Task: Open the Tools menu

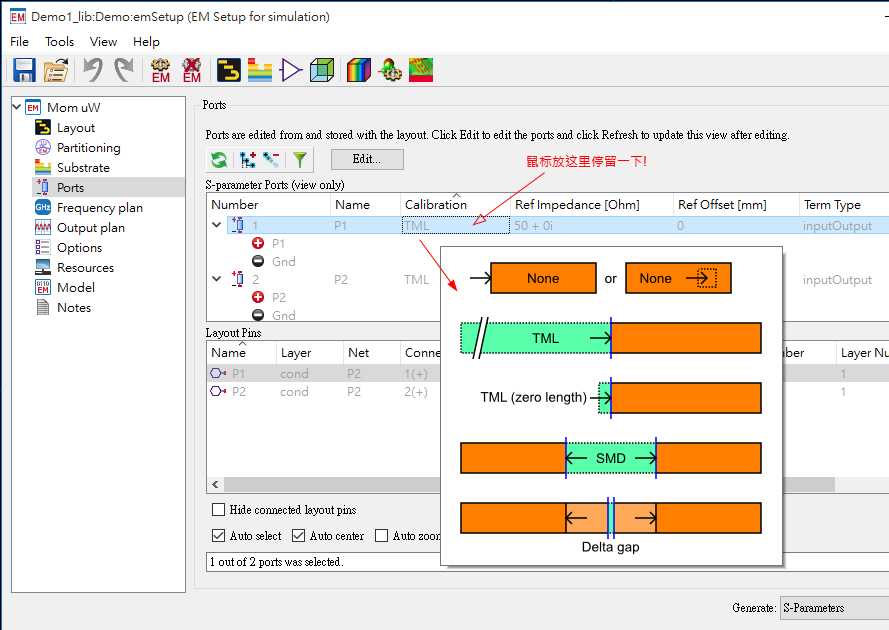Action: click(60, 41)
